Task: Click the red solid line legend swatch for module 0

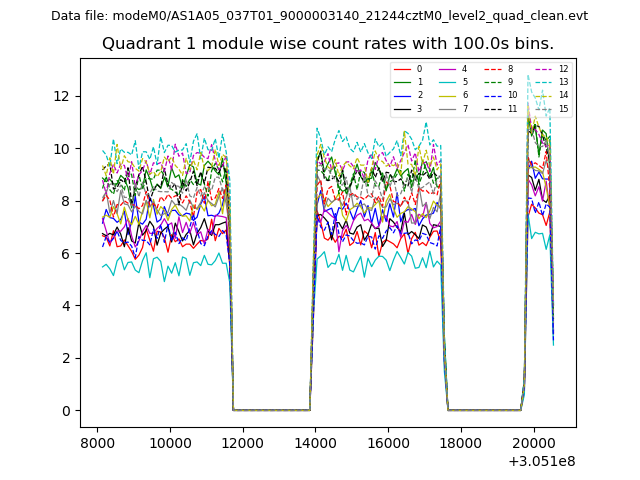Action: tap(403, 69)
